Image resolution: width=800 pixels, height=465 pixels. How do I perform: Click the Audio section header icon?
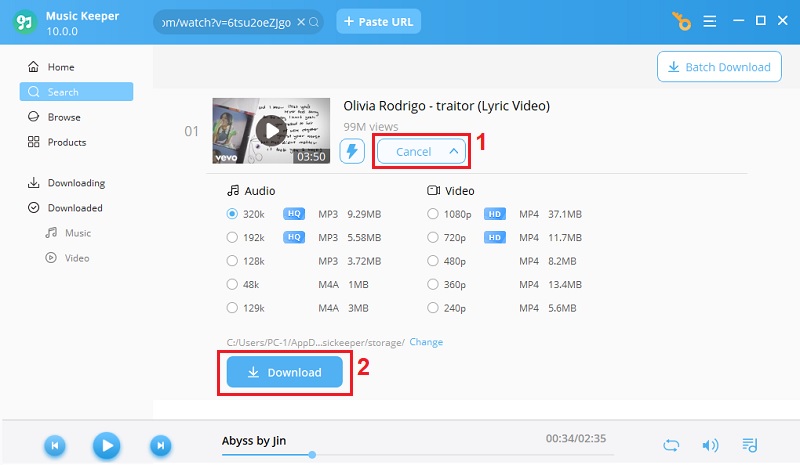tap(233, 190)
